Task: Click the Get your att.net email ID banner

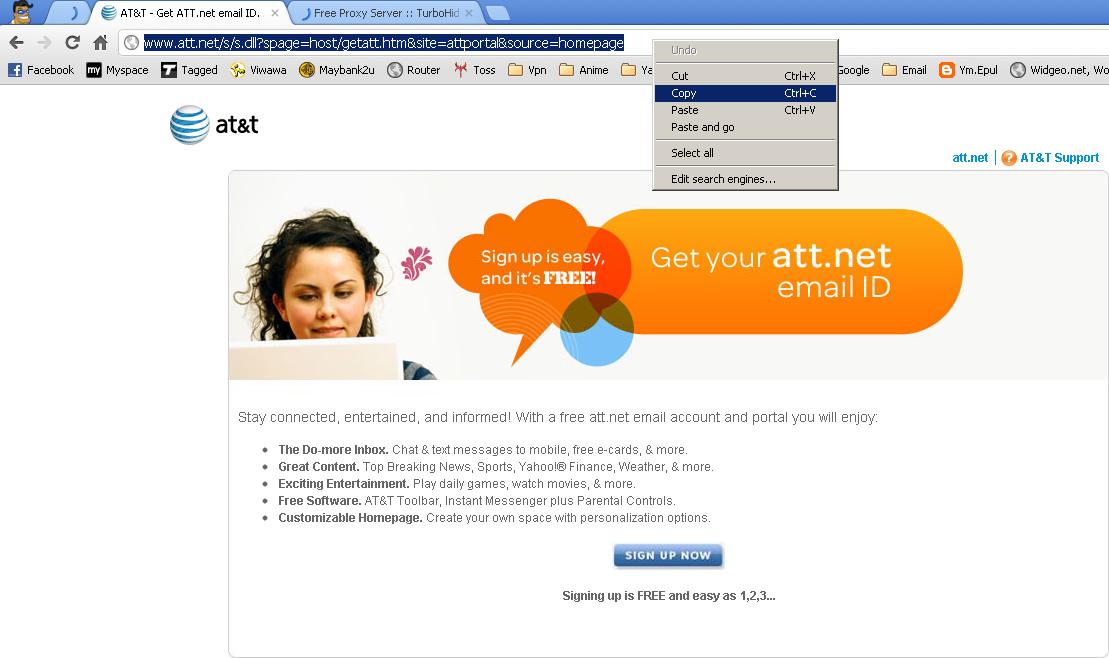Action: [770, 272]
